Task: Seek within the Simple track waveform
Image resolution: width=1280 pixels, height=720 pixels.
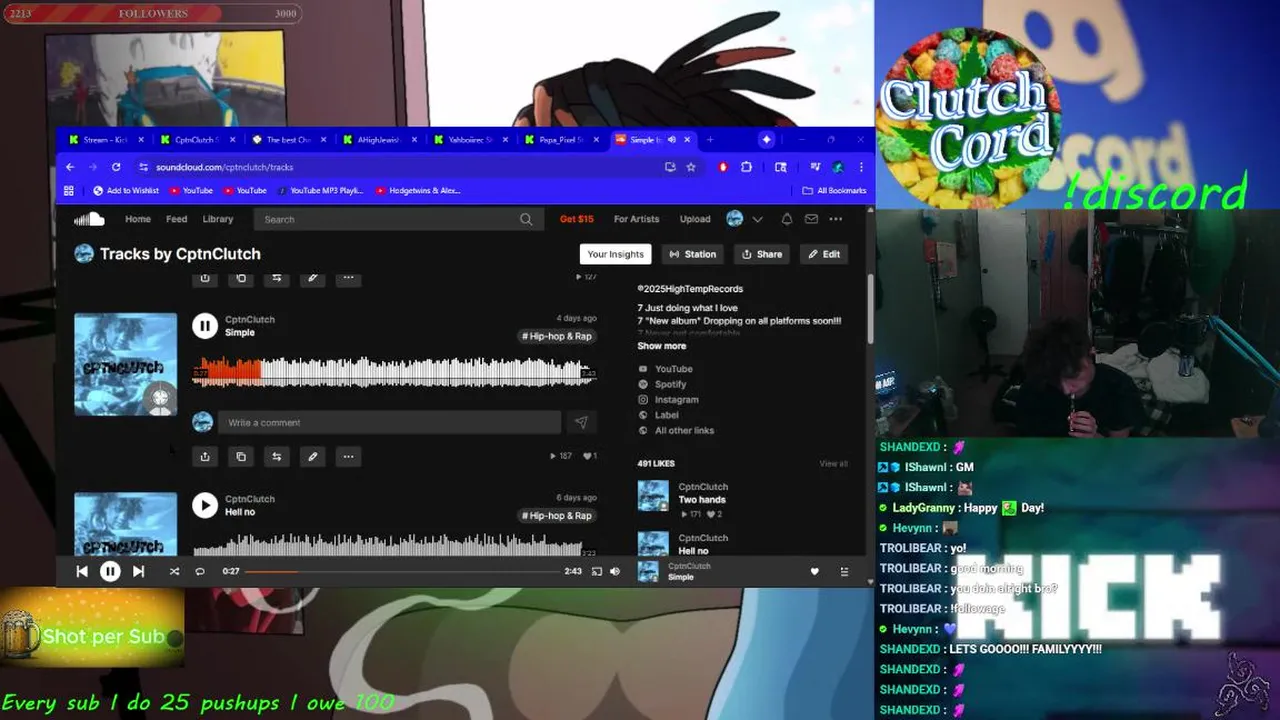Action: point(393,371)
